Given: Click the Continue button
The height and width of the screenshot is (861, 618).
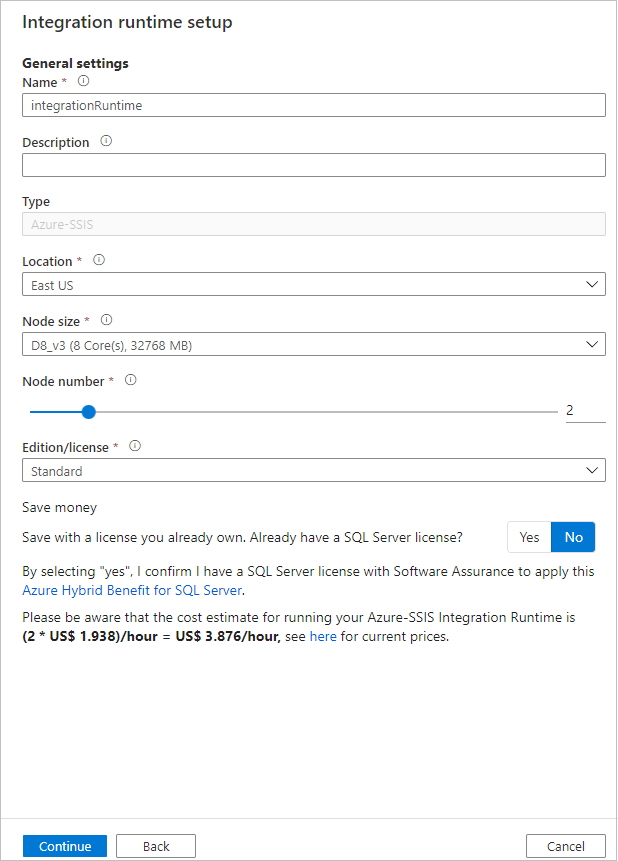Looking at the screenshot, I should (x=64, y=845).
